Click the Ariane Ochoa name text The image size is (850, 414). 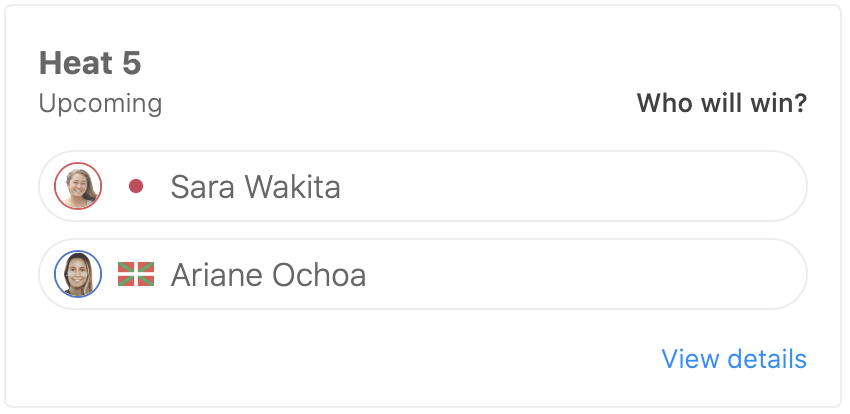click(x=268, y=275)
